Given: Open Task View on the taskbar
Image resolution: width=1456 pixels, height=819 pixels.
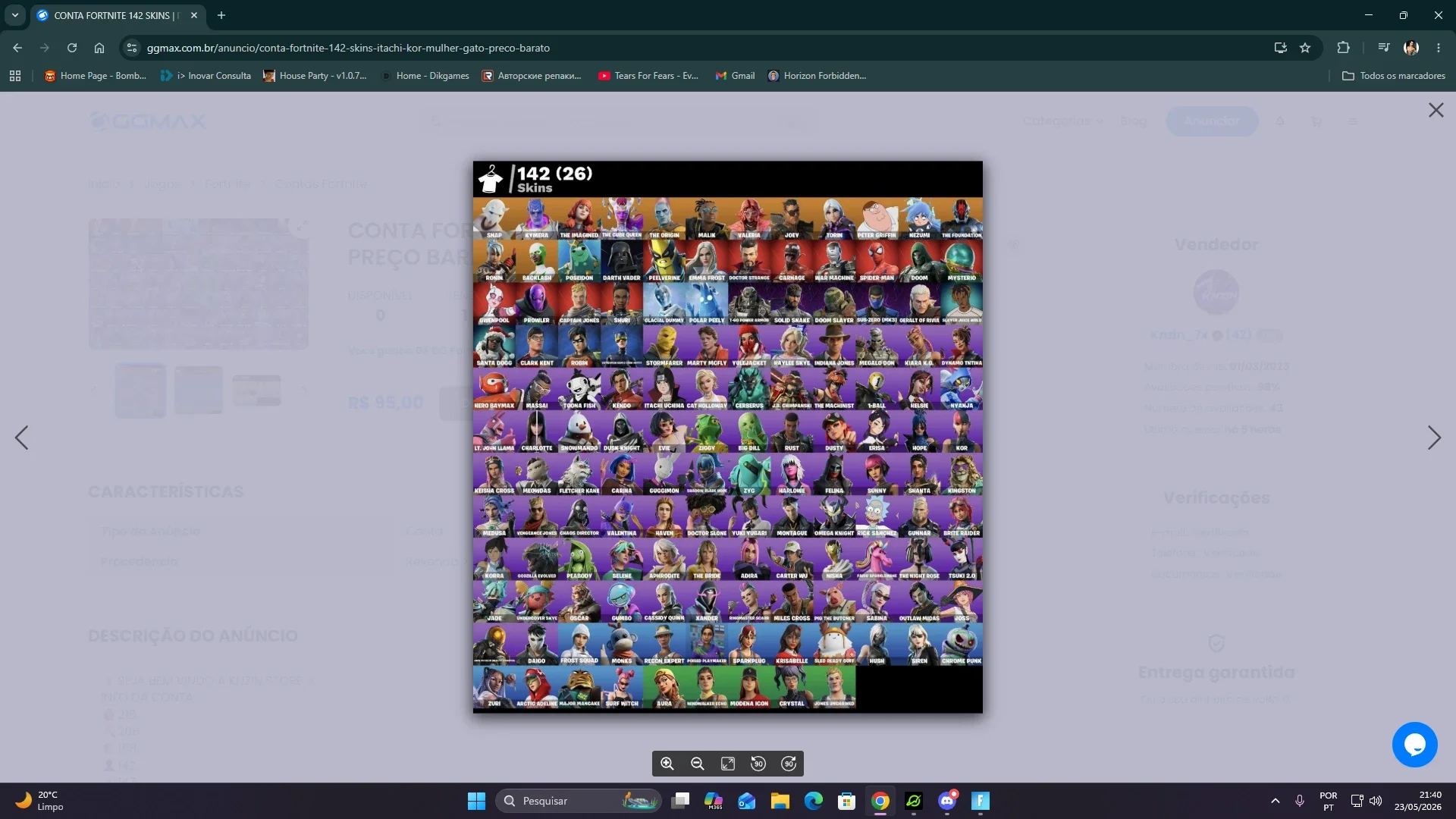Looking at the screenshot, I should (x=680, y=801).
